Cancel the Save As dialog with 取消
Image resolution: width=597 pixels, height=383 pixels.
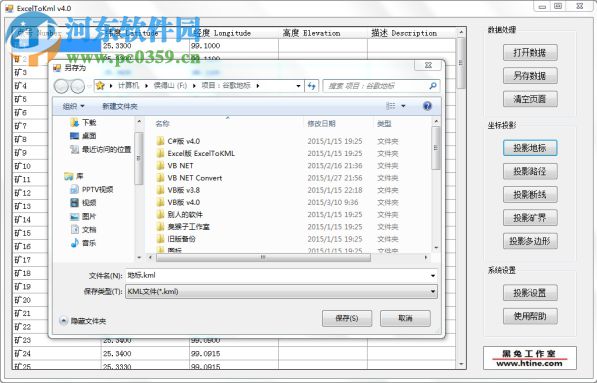coord(405,318)
